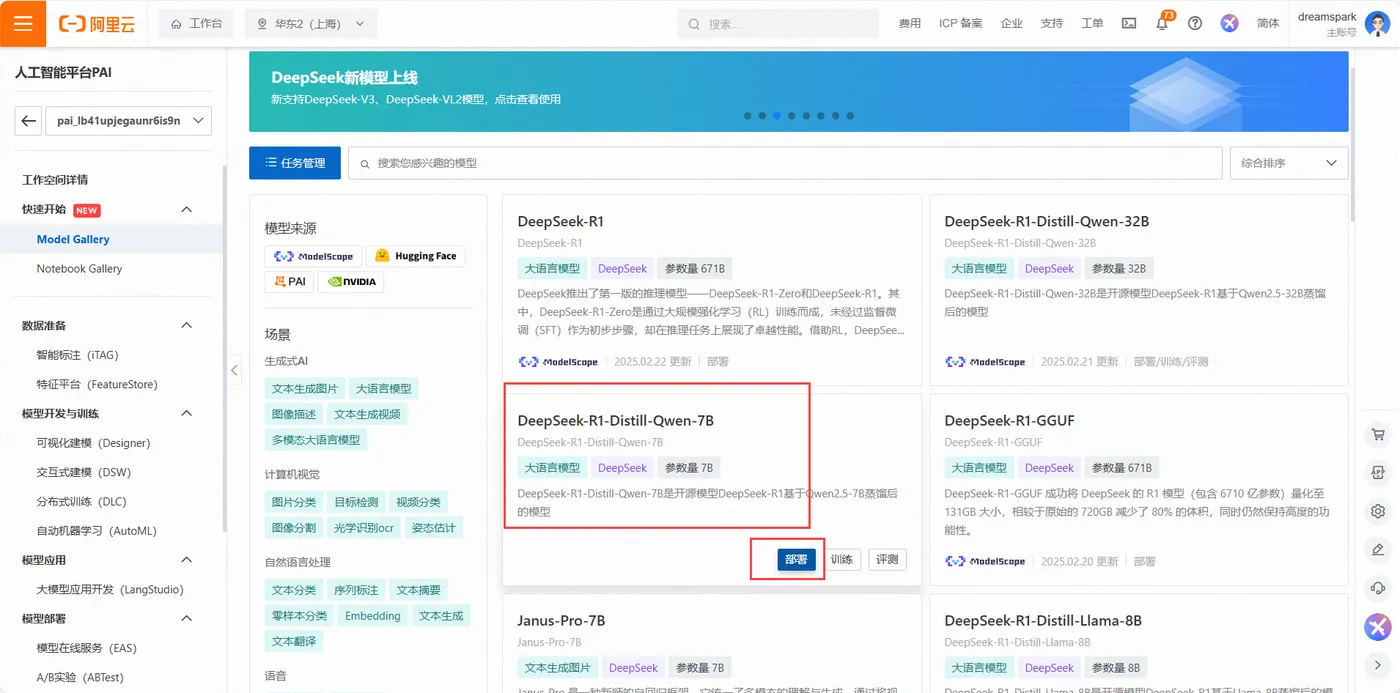The width and height of the screenshot is (1400, 693).
Task: Open DeepSeek-R1-Distill-Llama-8B model title
Action: [x=1043, y=621]
